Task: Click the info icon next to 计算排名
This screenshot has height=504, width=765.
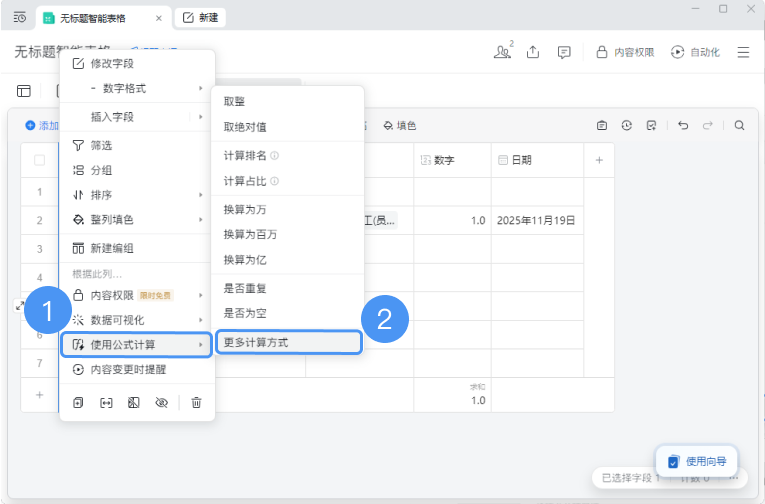Action: click(275, 156)
